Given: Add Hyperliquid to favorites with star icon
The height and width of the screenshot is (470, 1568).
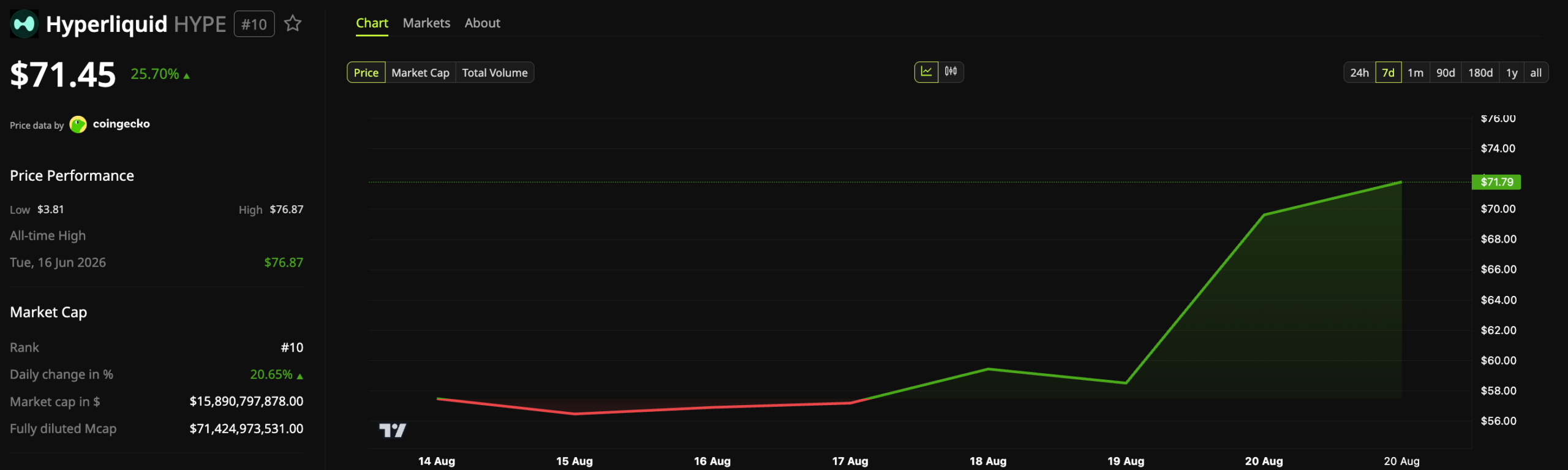Looking at the screenshot, I should [293, 23].
